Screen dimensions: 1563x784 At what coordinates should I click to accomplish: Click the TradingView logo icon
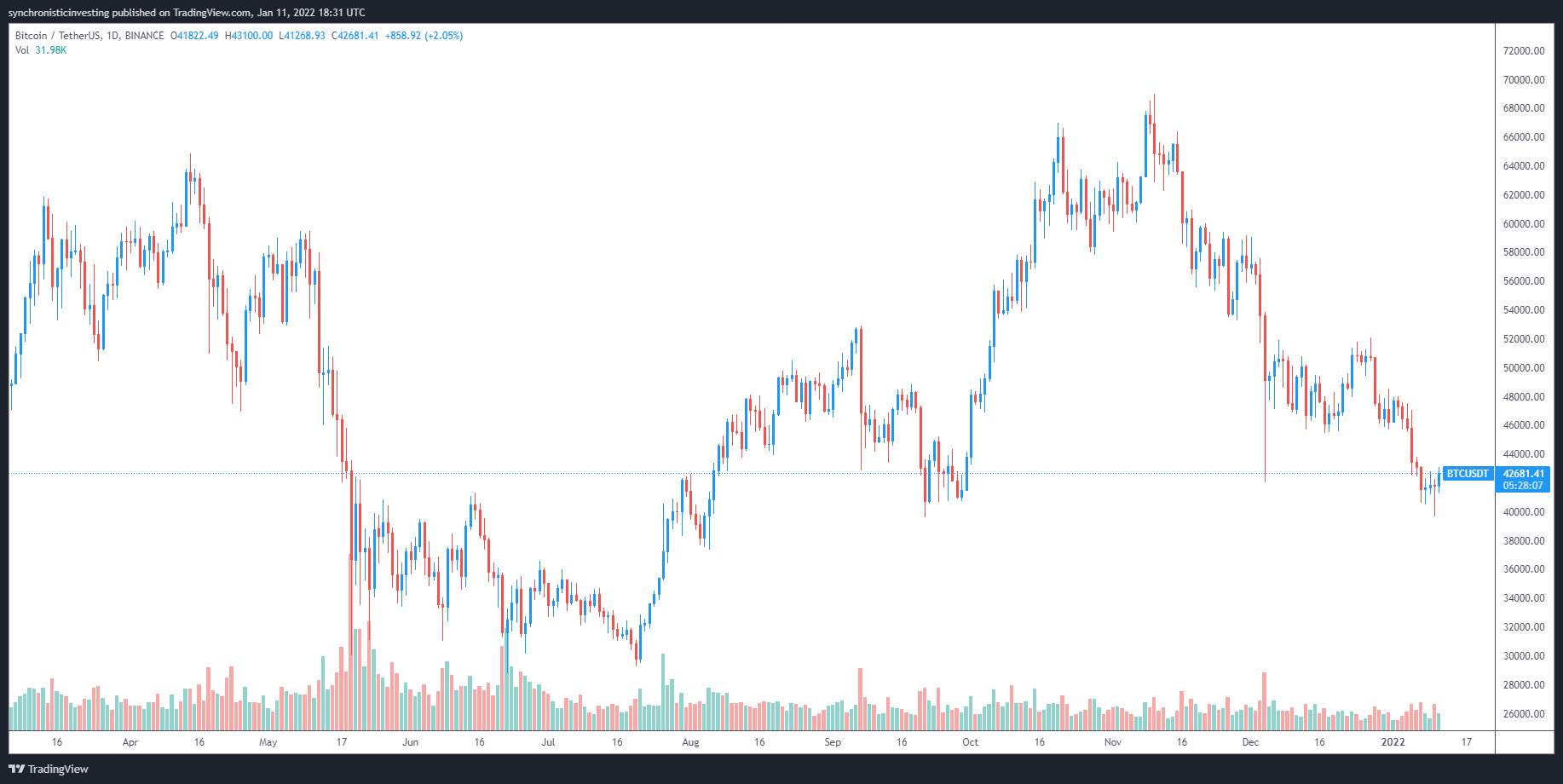16,769
